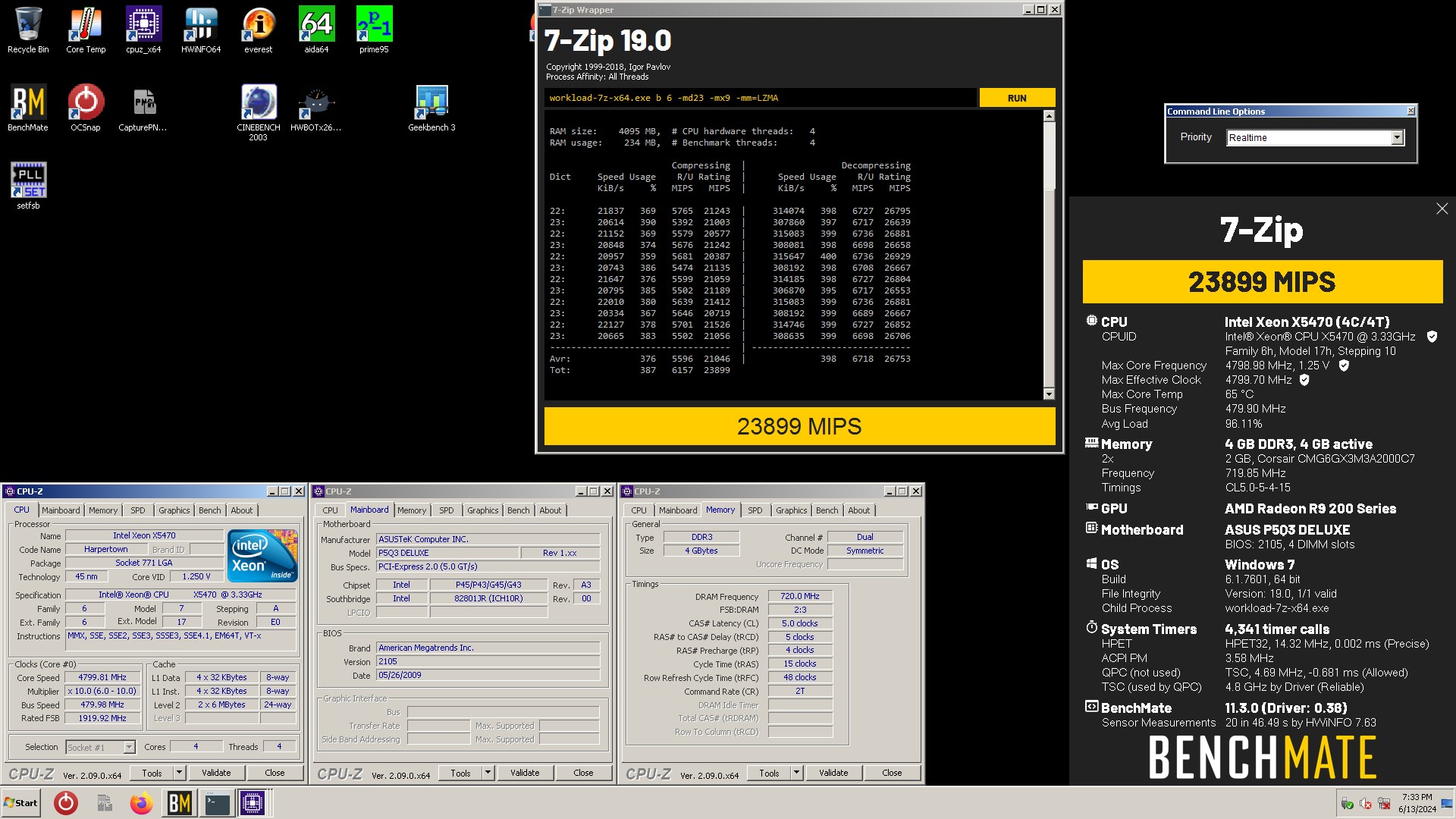The height and width of the screenshot is (819, 1456).
Task: Switch to CPU tab in second CPU-Z window
Action: [331, 510]
